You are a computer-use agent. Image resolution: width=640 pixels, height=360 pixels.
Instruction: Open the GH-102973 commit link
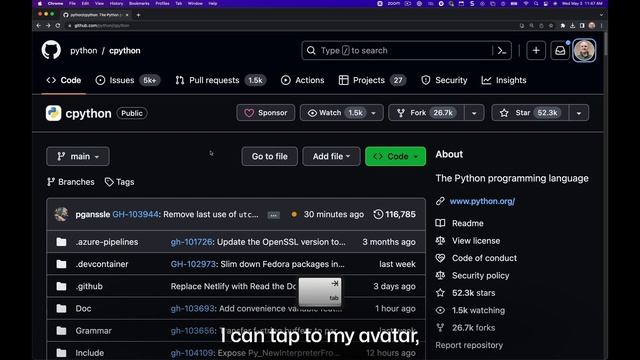[x=193, y=264]
